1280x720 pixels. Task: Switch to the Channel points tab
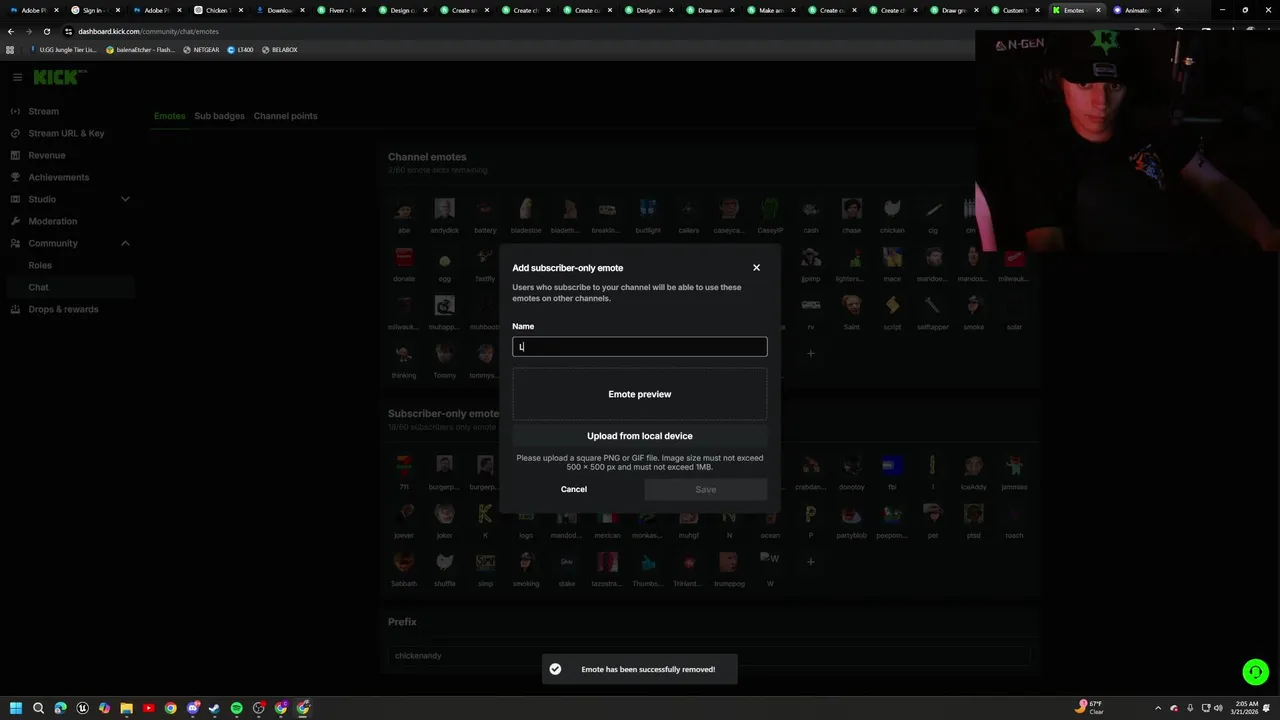tap(285, 116)
